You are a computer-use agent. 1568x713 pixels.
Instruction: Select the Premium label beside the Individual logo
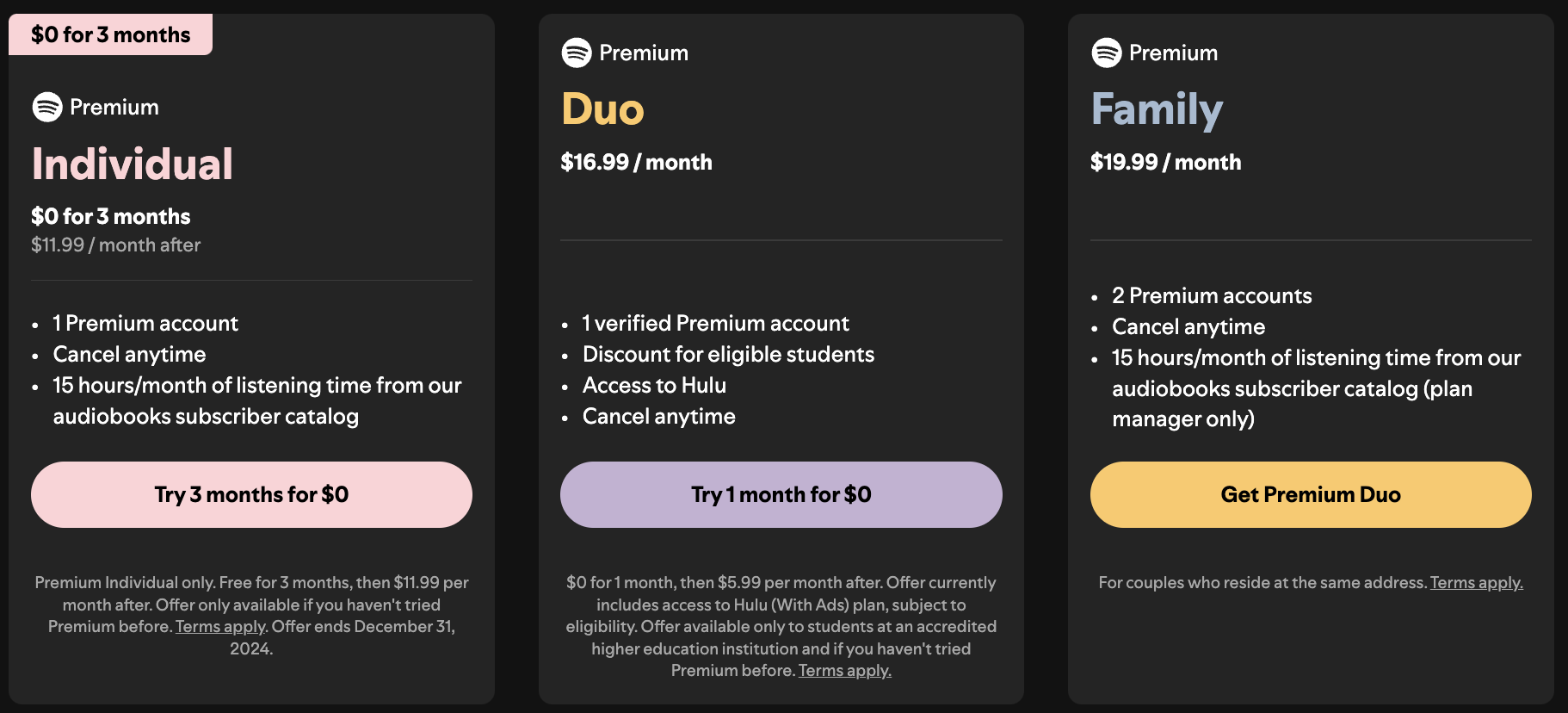pos(114,107)
